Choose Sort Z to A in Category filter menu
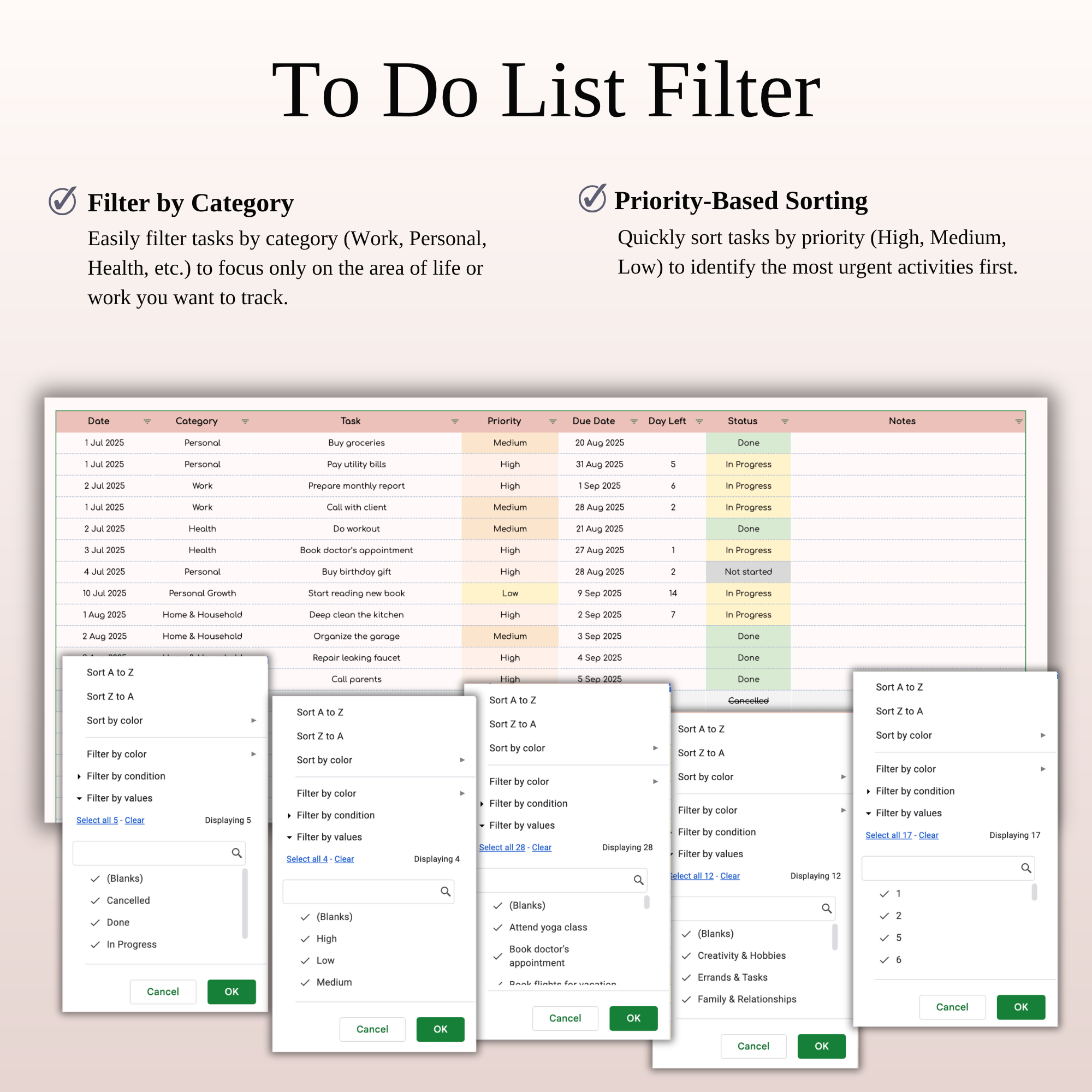The height and width of the screenshot is (1092, 1092). pyautogui.click(x=701, y=753)
